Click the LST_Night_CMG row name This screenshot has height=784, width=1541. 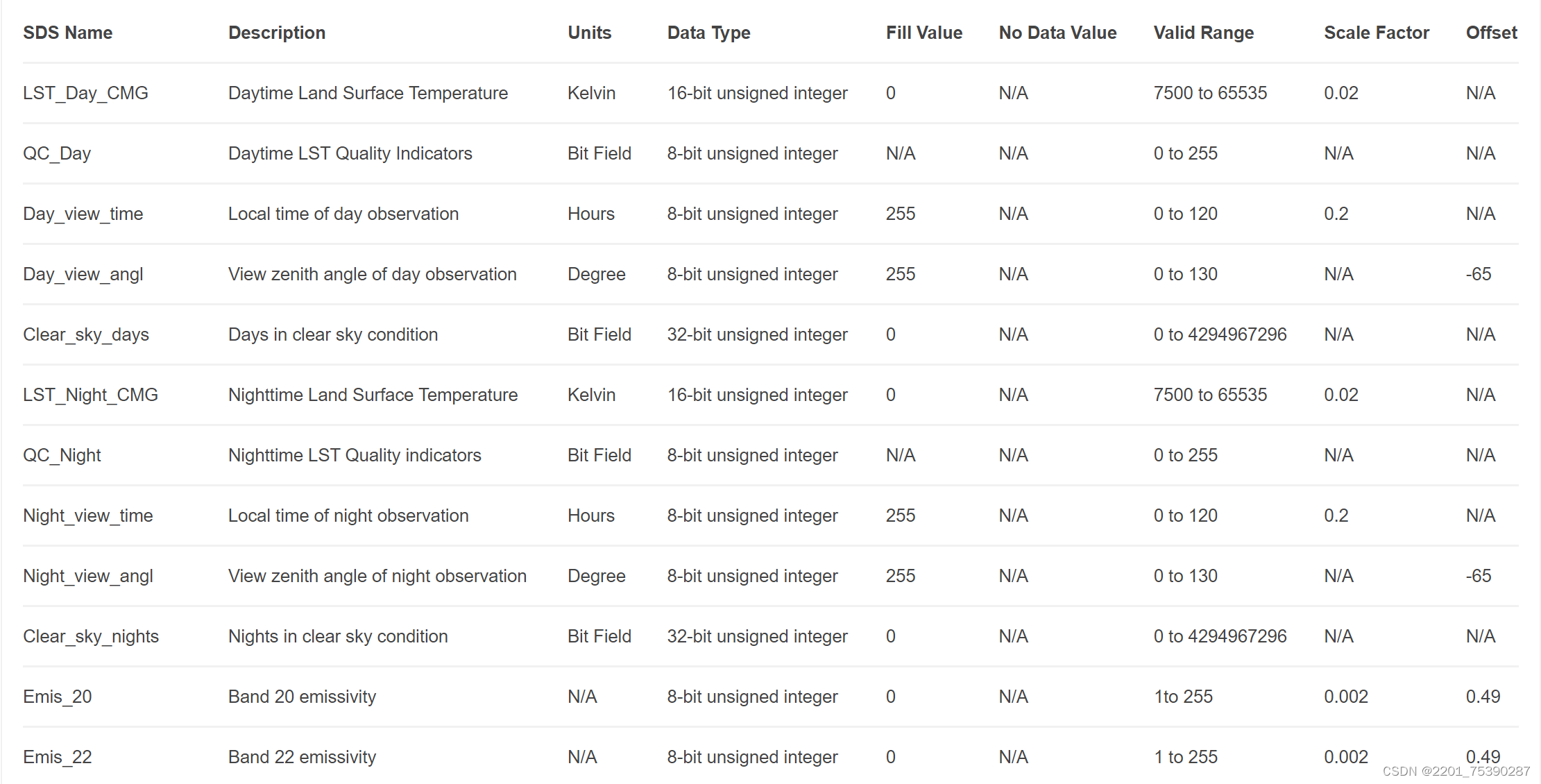point(90,395)
